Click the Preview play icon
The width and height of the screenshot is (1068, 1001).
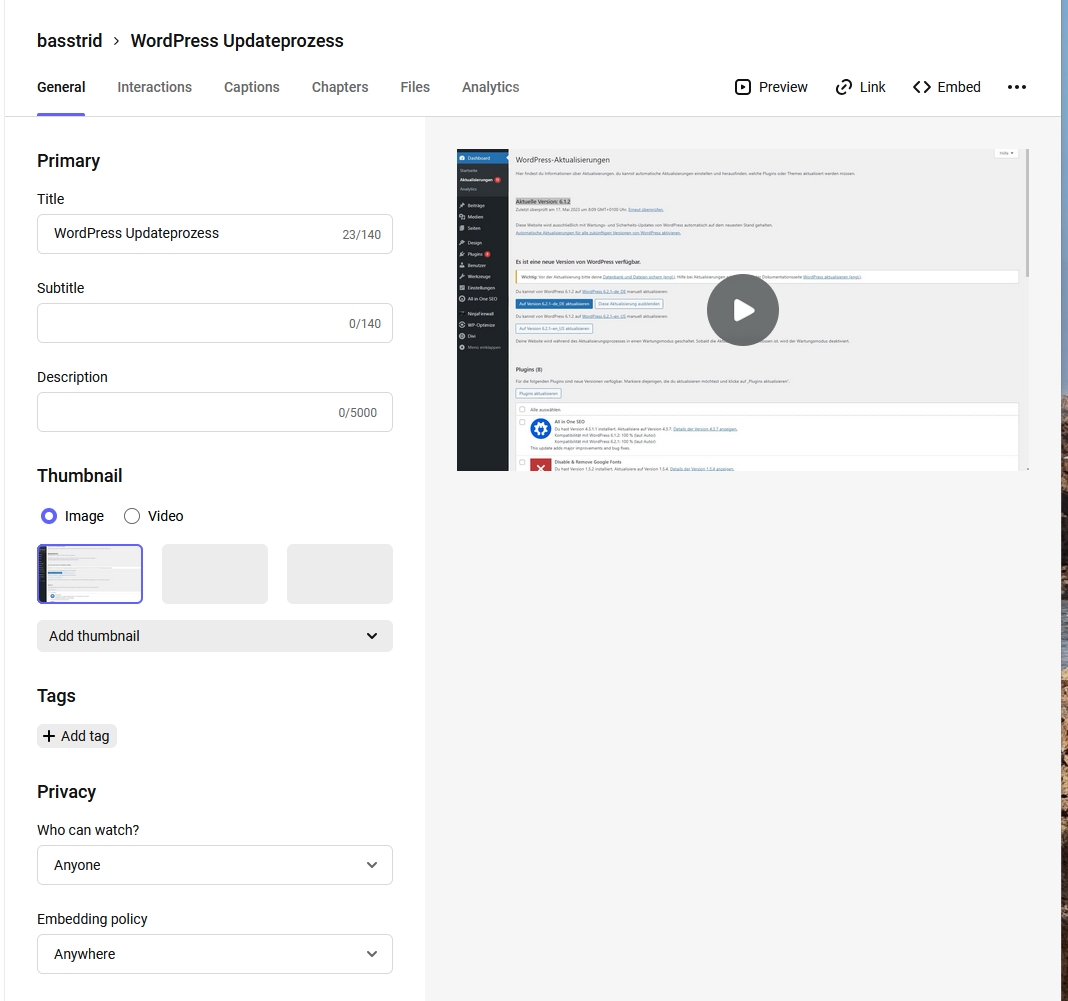pyautogui.click(x=742, y=87)
